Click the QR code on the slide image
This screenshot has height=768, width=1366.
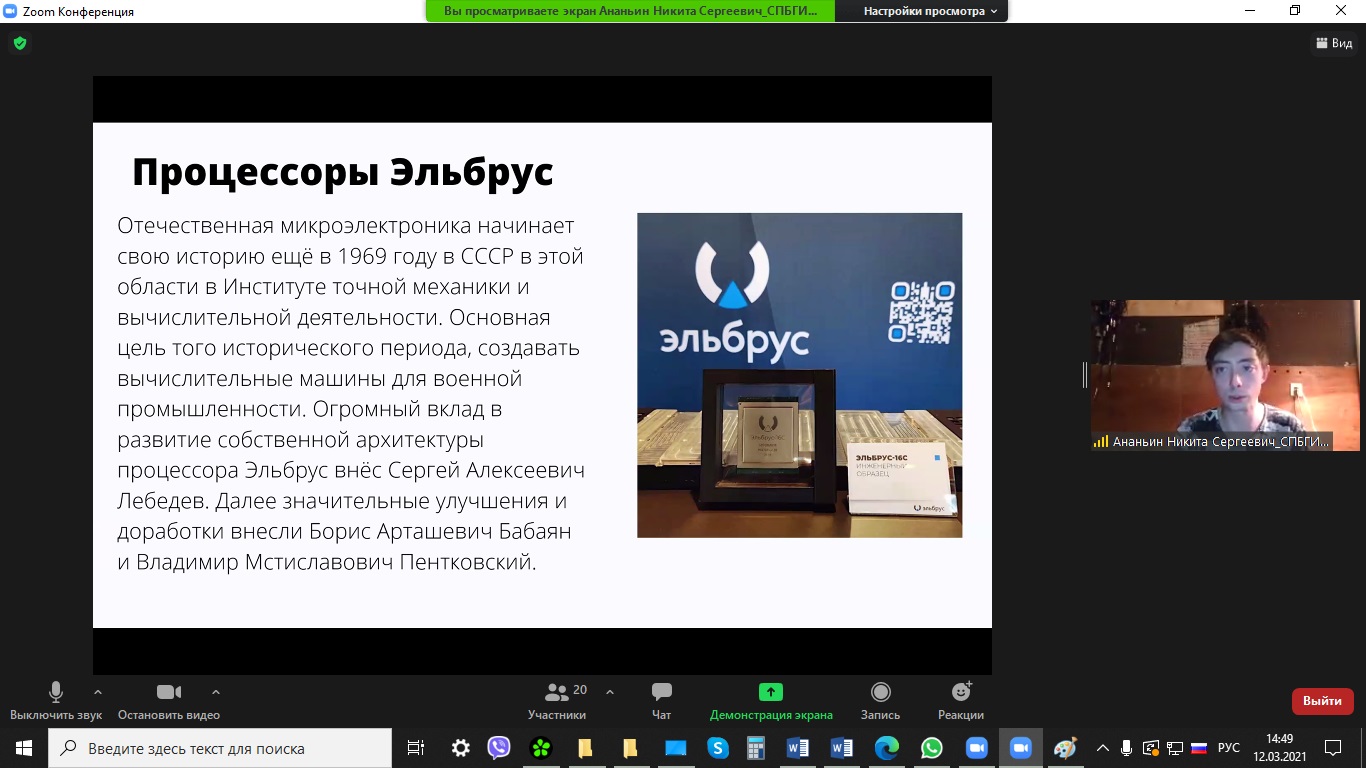point(921,313)
